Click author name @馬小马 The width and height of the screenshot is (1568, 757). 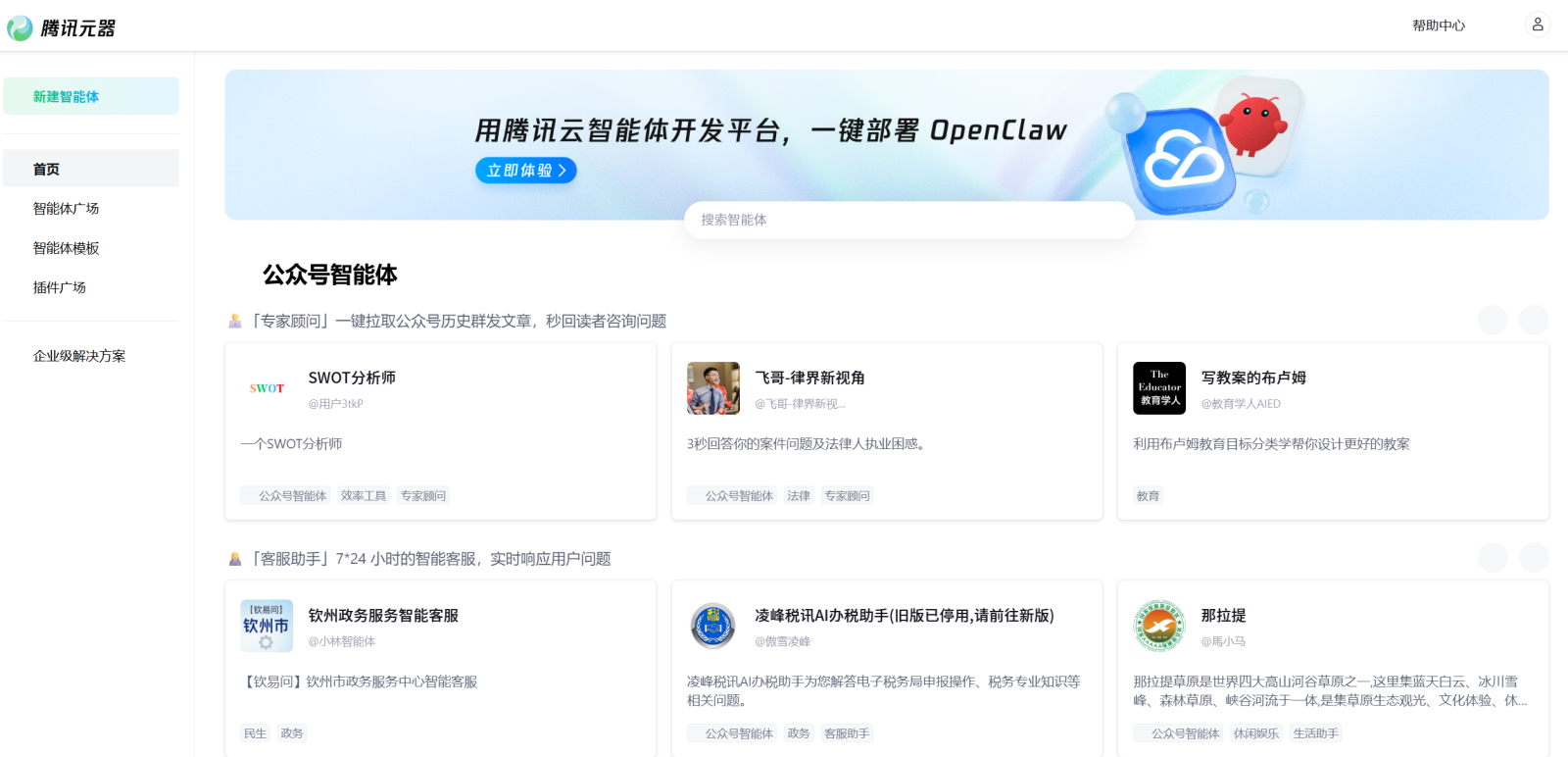coord(1223,641)
